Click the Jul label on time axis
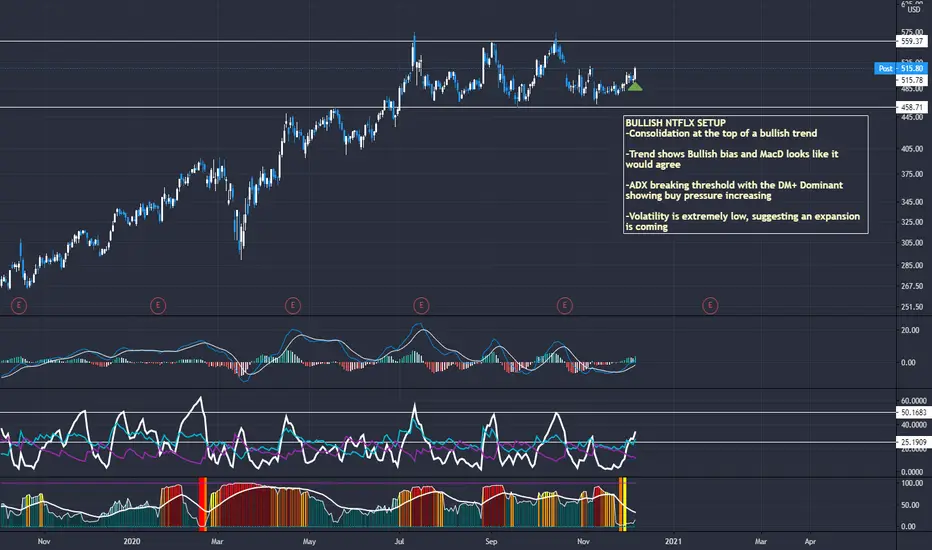Image resolution: width=932 pixels, height=550 pixels. pyautogui.click(x=399, y=542)
